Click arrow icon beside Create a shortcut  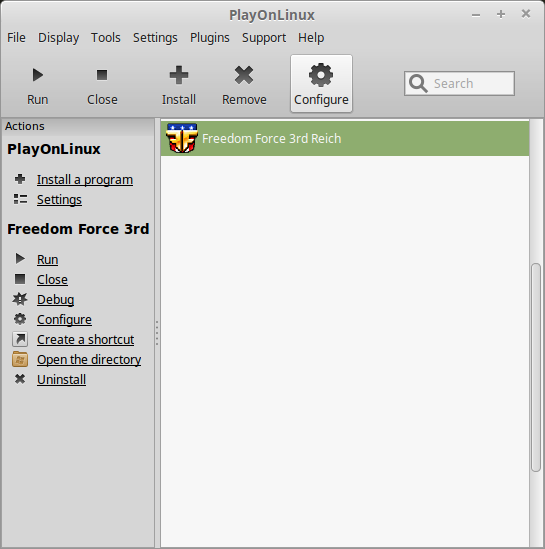pos(20,339)
